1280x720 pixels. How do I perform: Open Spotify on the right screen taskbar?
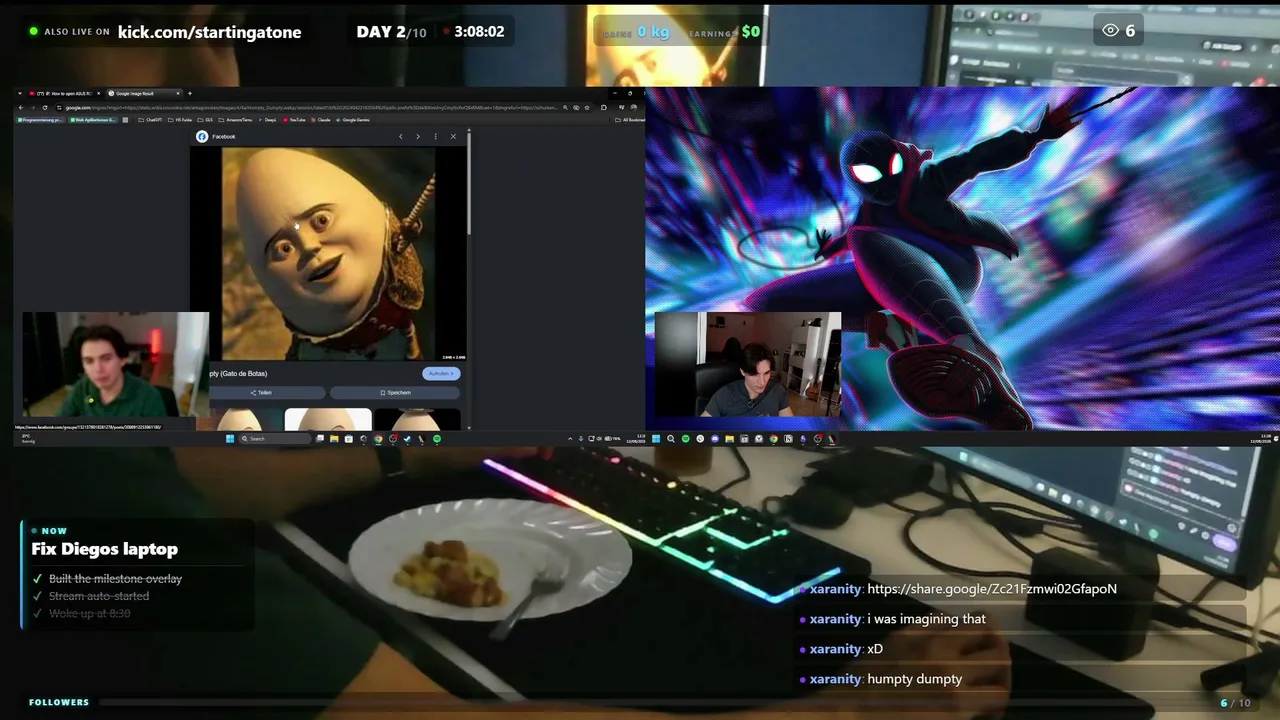pyautogui.click(x=685, y=438)
